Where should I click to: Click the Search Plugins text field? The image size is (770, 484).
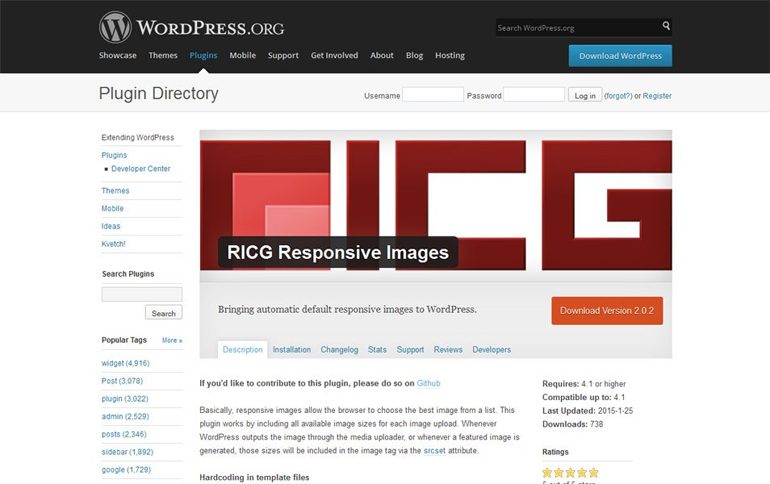click(142, 295)
